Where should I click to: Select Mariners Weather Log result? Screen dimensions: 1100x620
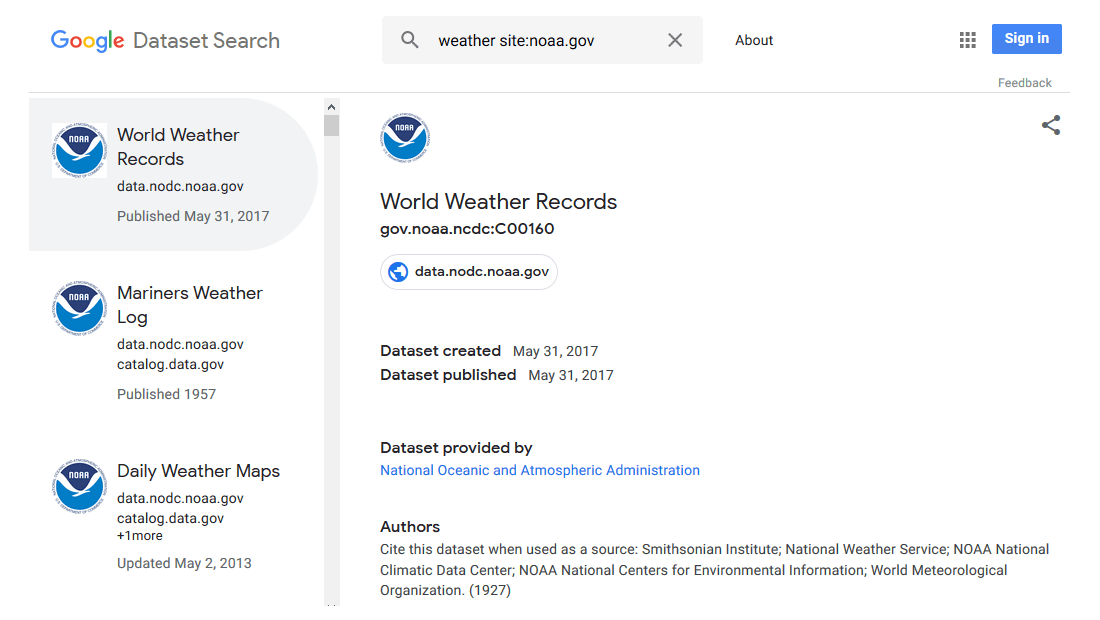(173, 342)
